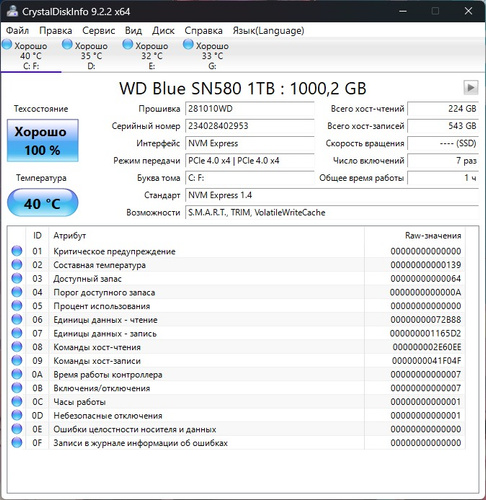The width and height of the screenshot is (486, 500).
Task: Click the Прошивка firmware field 281010WD
Action: click(x=250, y=109)
